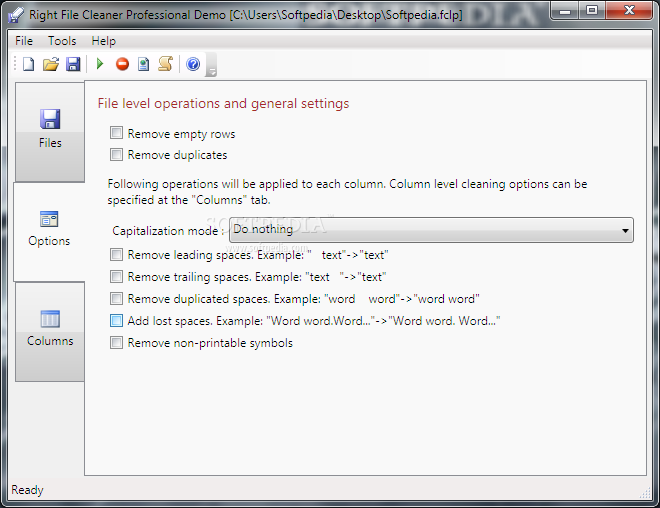Open the Capitalization mode dropdown
The height and width of the screenshot is (508, 660).
431,230
